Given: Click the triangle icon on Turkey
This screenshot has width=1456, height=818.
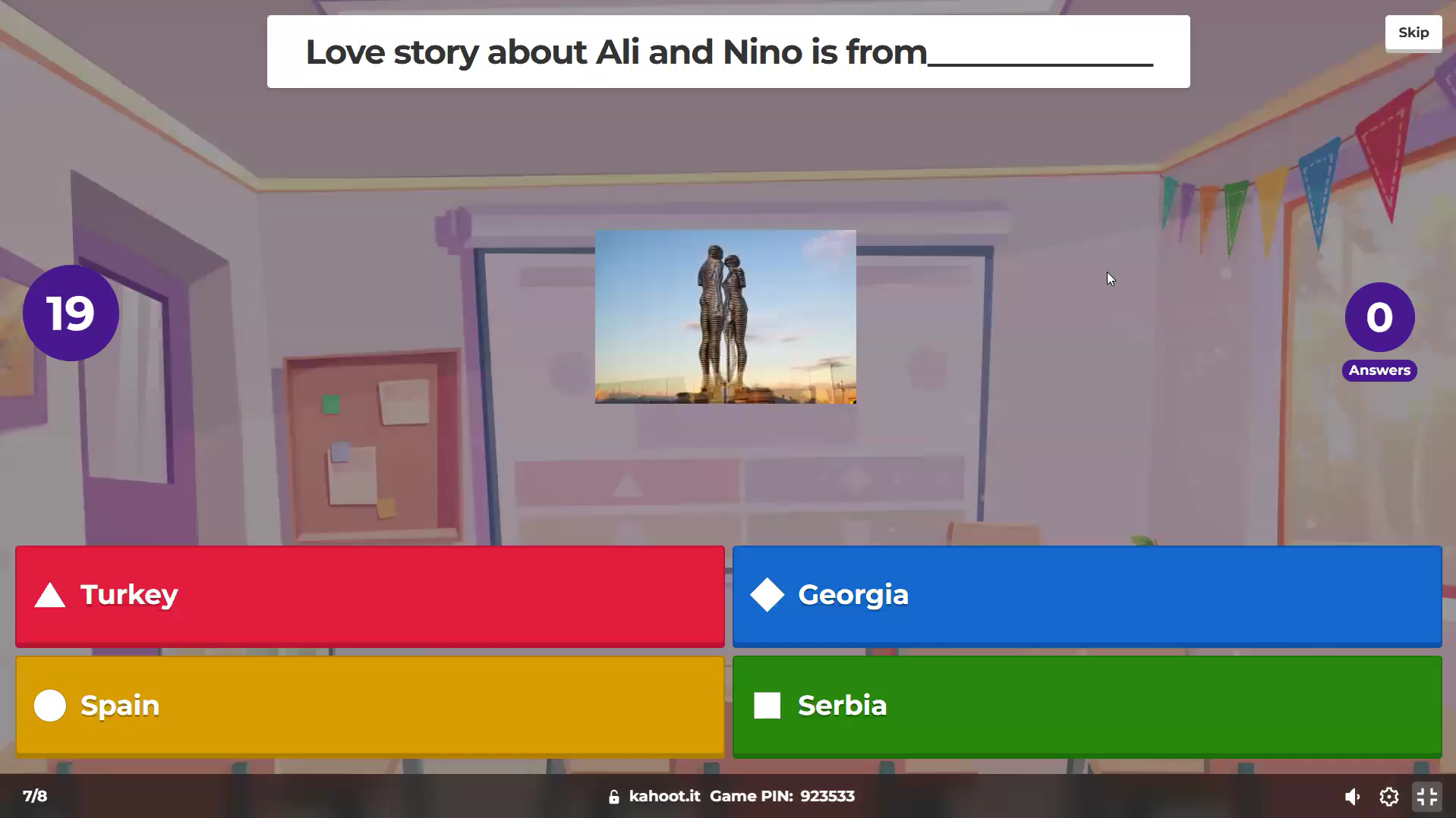Looking at the screenshot, I should click(x=50, y=596).
